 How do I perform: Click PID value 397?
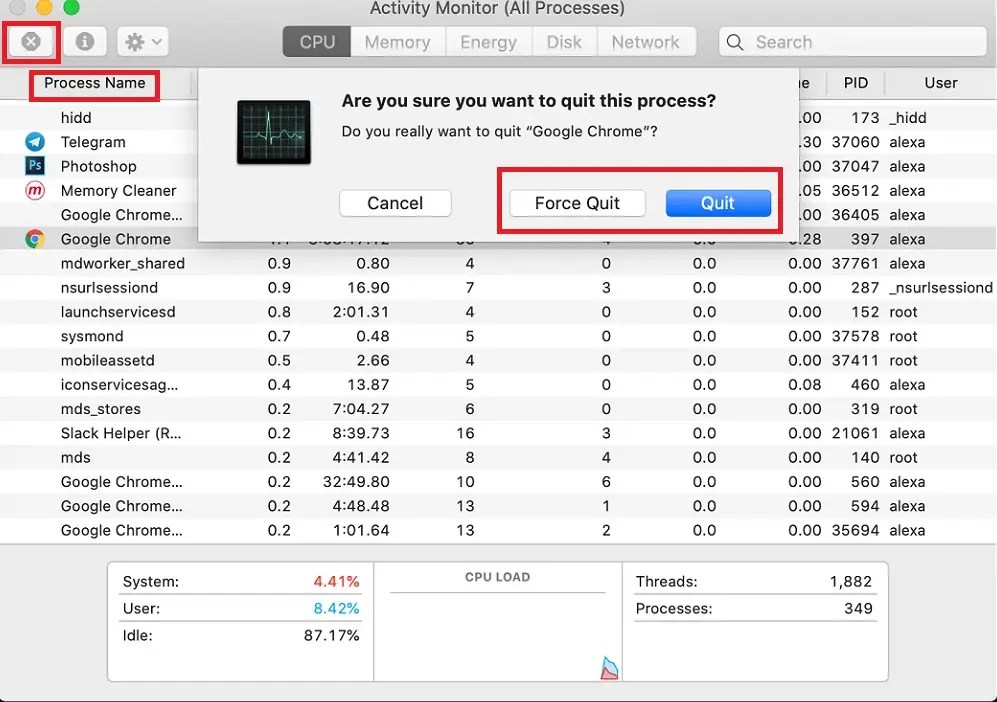point(865,239)
